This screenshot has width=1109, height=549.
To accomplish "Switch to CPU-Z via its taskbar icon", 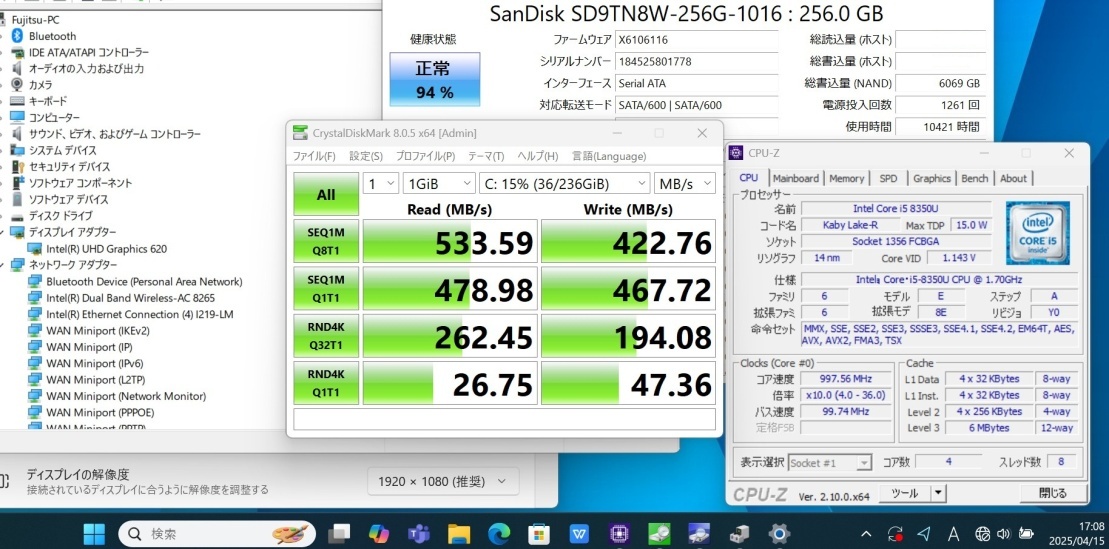I will (x=620, y=533).
